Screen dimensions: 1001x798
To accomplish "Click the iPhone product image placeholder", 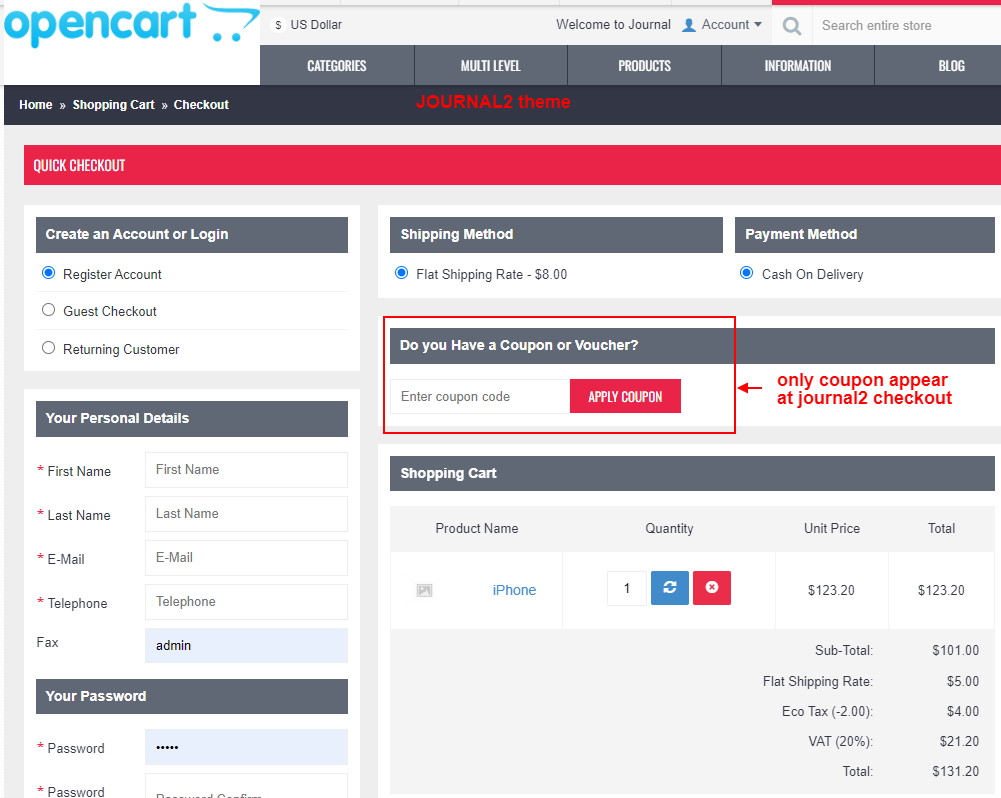I will click(x=424, y=590).
